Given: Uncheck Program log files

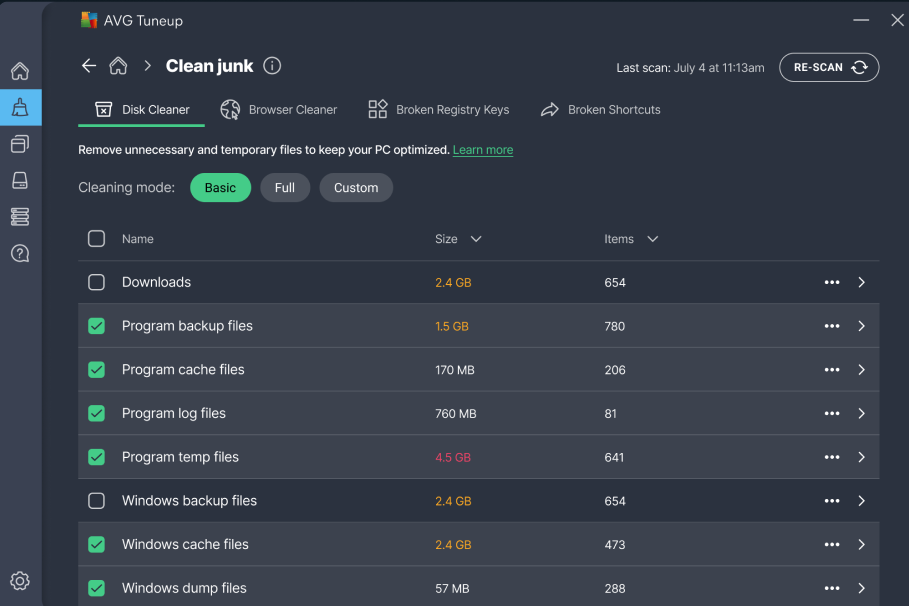Looking at the screenshot, I should [x=96, y=413].
